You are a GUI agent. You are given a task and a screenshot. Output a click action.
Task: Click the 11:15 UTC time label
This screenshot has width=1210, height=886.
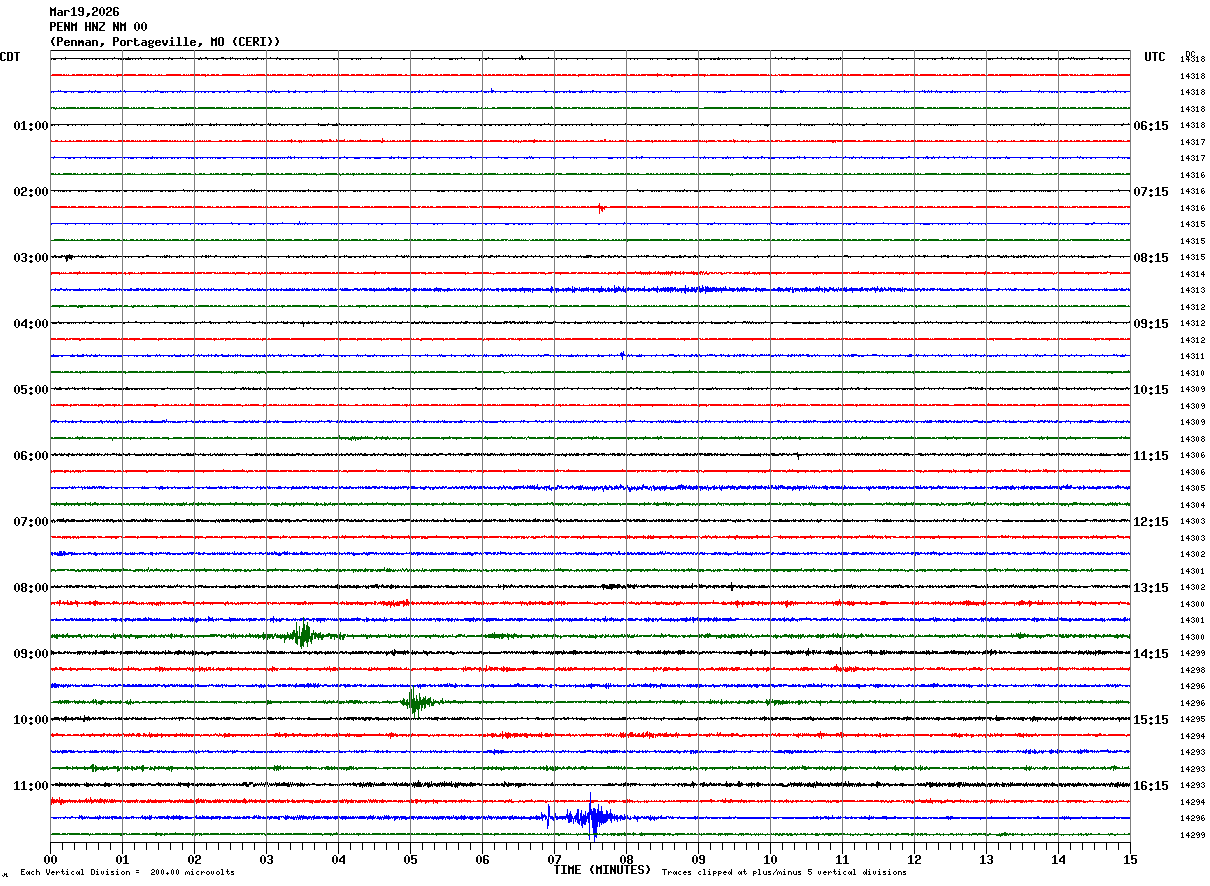coord(1151,456)
